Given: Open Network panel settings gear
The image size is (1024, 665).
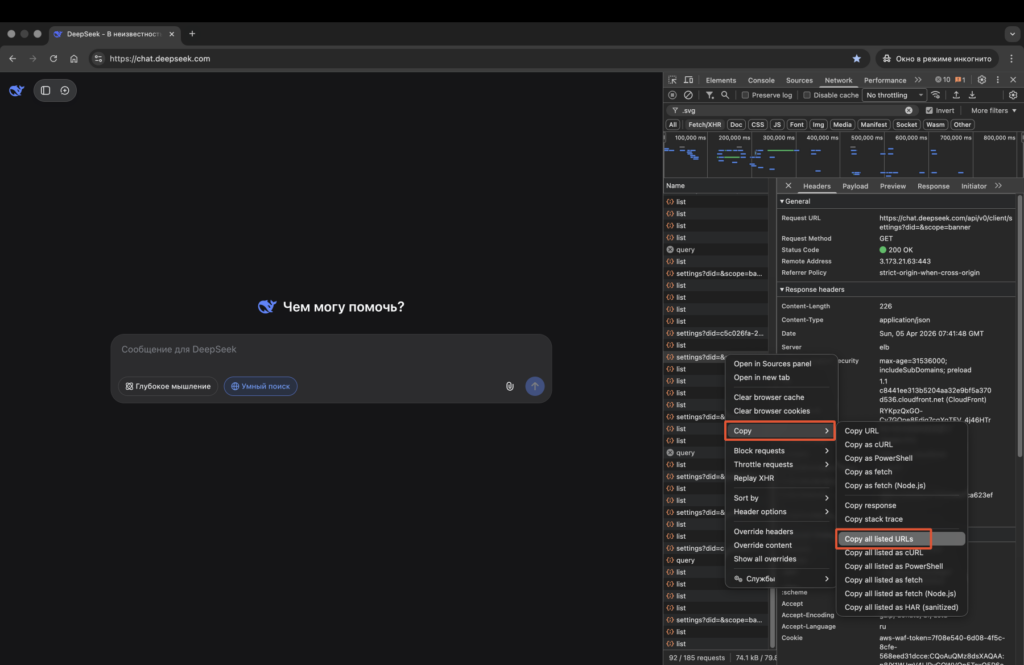Looking at the screenshot, I should point(1013,95).
